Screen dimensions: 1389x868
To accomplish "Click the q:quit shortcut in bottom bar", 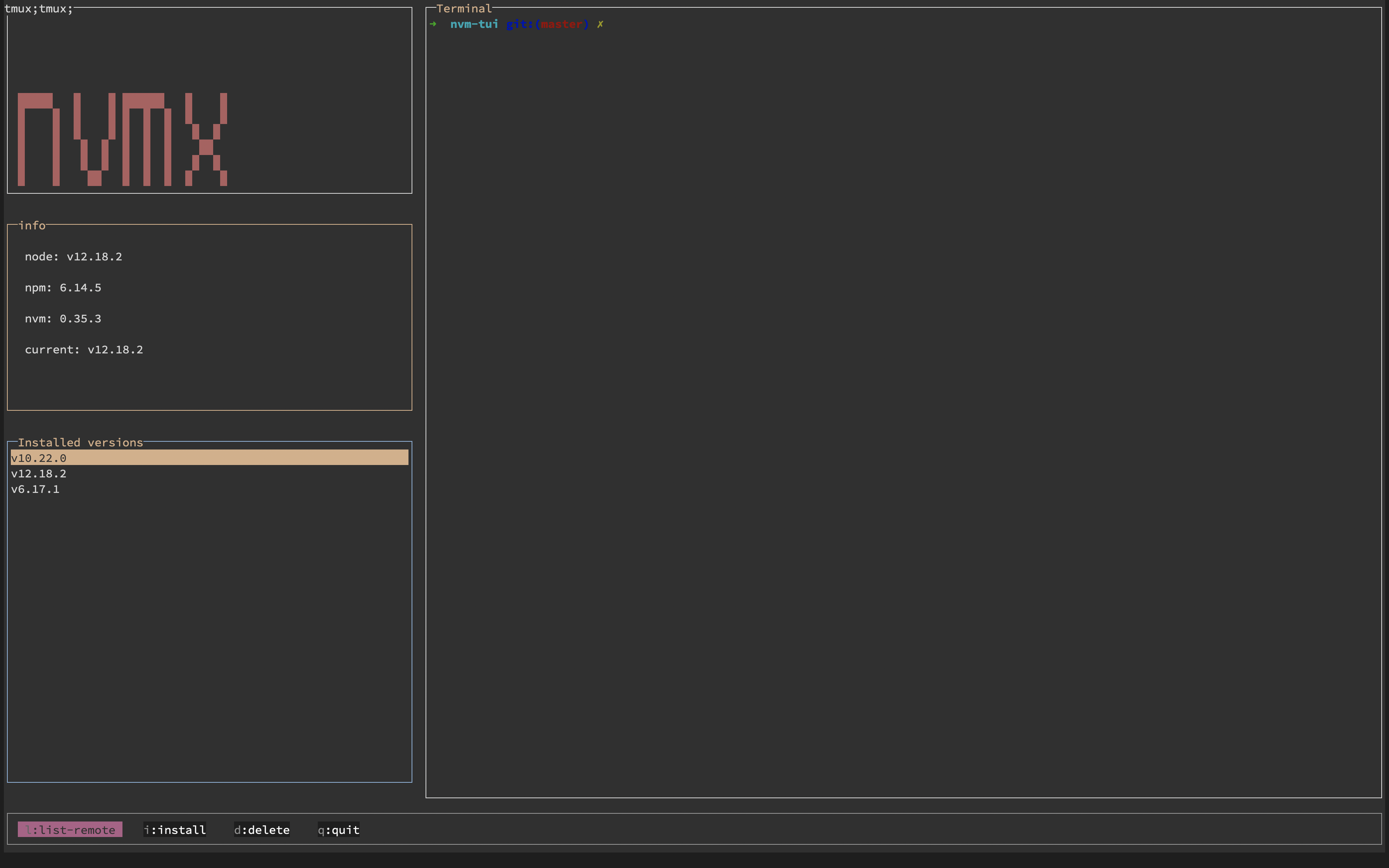I will [x=339, y=830].
